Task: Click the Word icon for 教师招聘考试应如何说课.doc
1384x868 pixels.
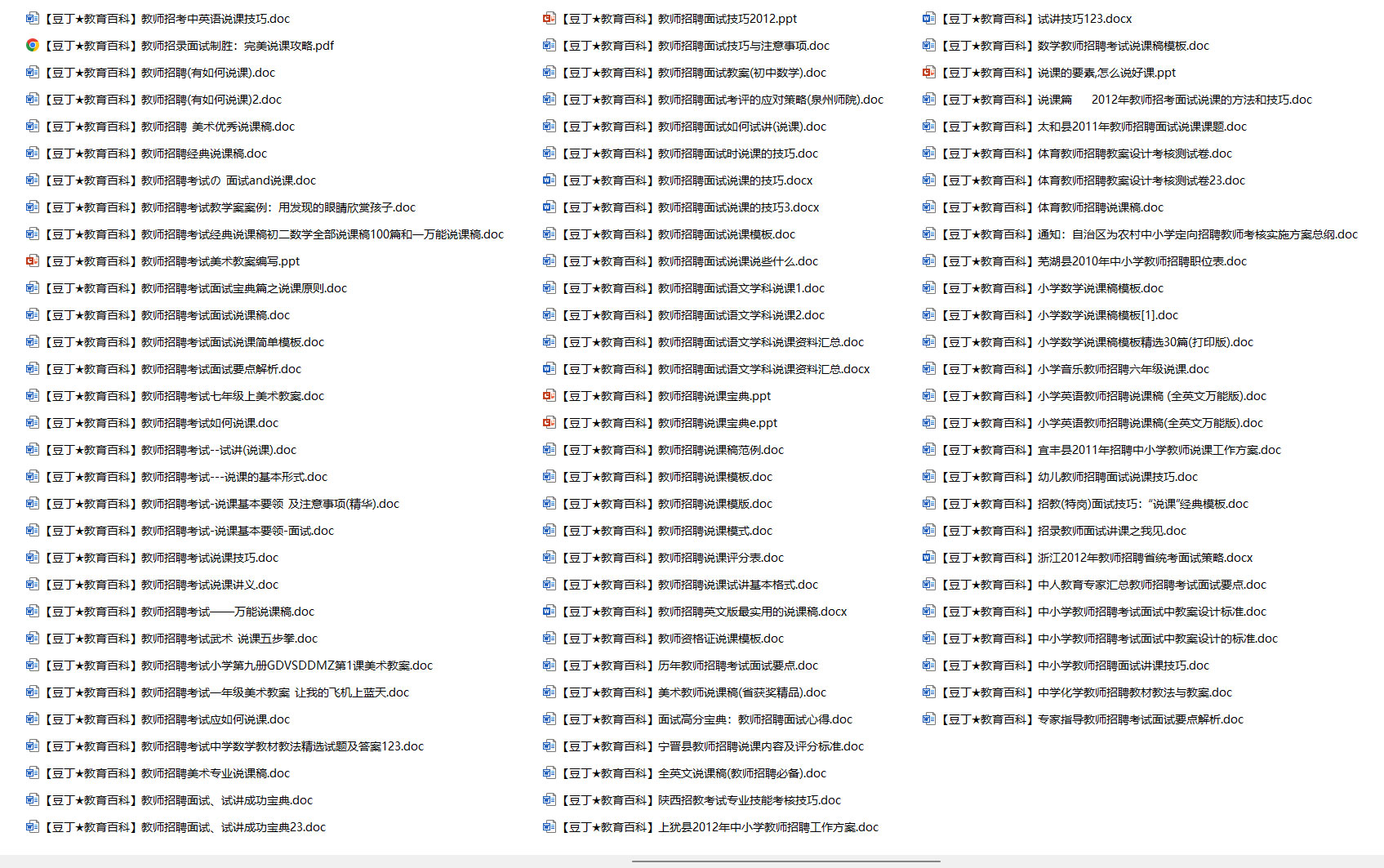Action: [x=32, y=719]
